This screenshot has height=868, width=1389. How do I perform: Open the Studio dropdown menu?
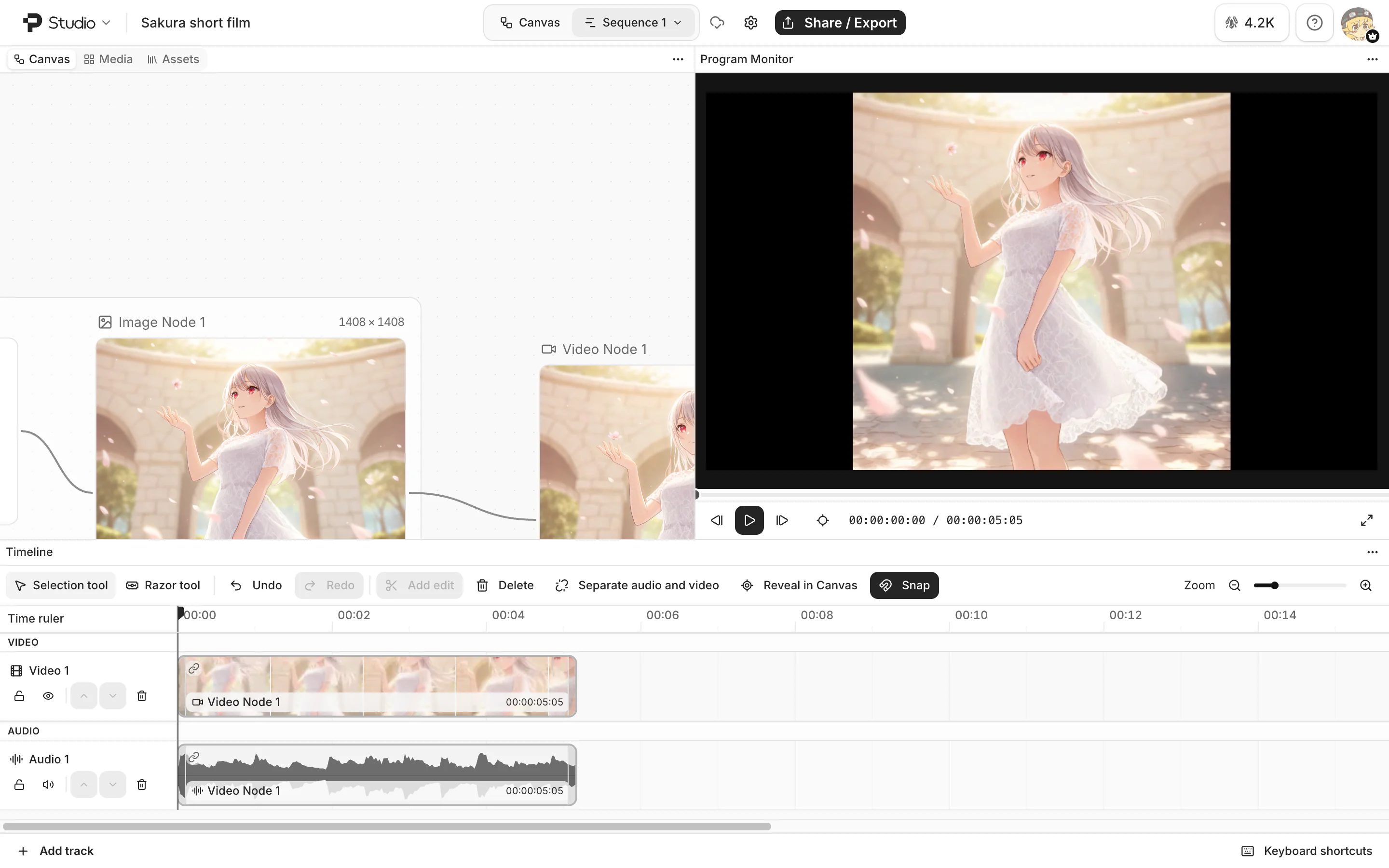(x=67, y=22)
